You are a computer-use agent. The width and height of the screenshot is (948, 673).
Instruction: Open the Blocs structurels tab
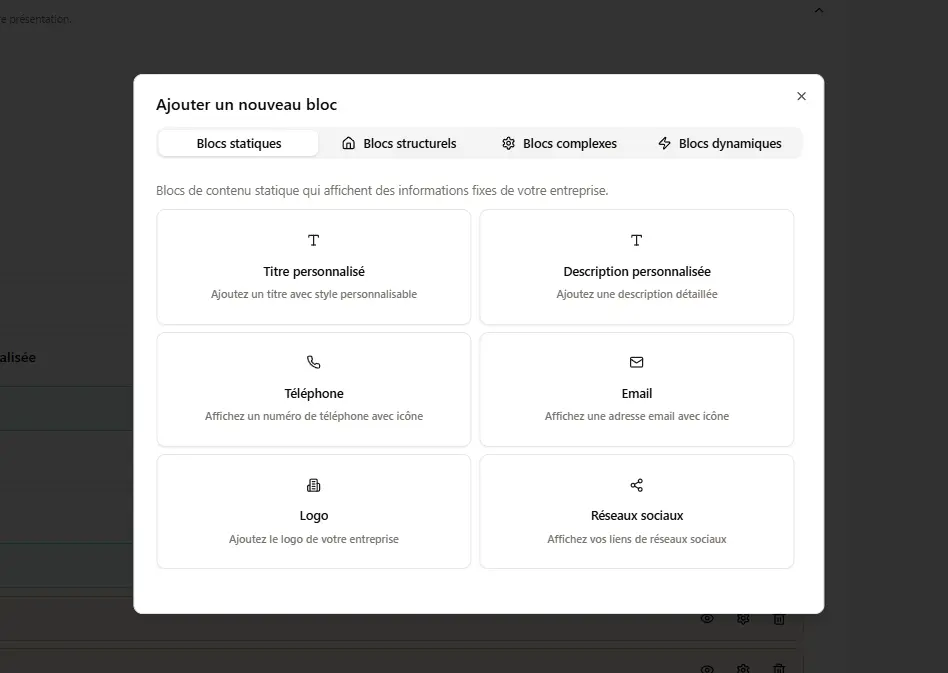399,143
